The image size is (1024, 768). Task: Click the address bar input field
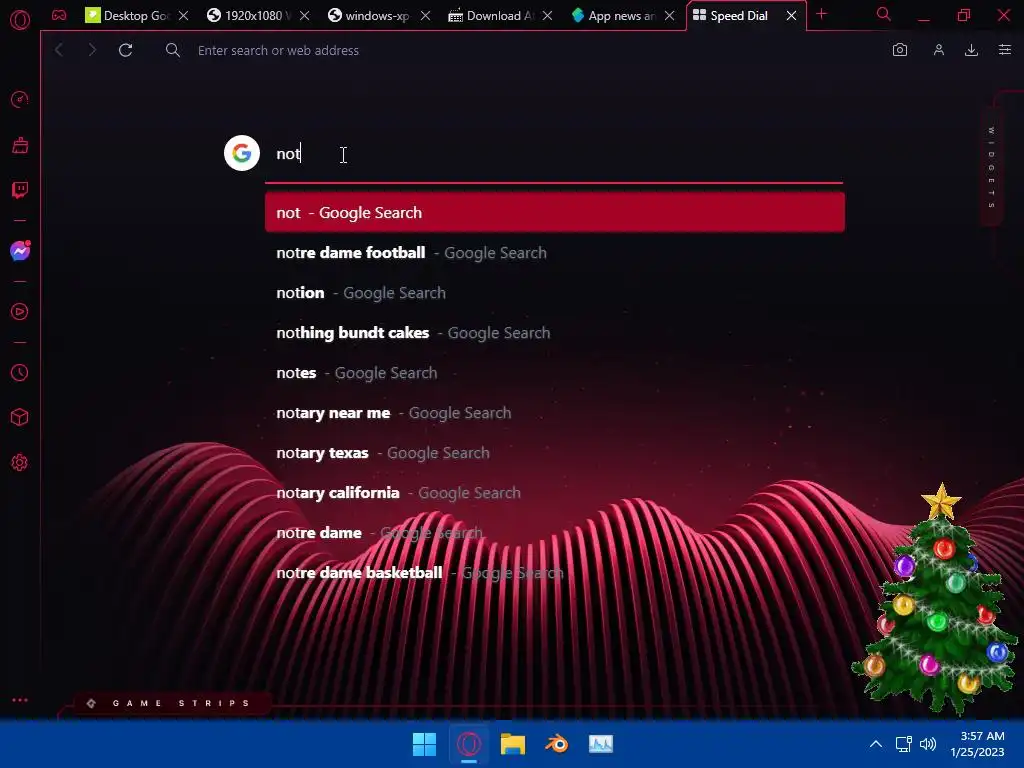[x=522, y=50]
